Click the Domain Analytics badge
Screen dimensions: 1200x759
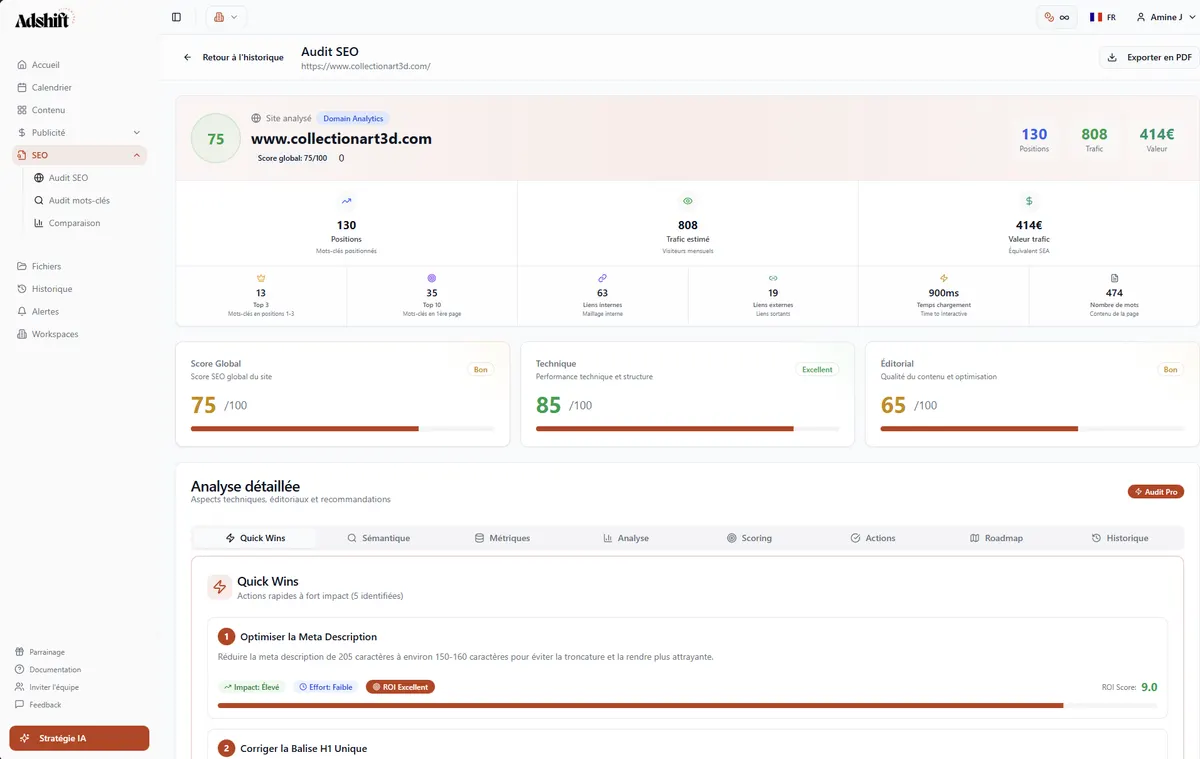tap(353, 118)
